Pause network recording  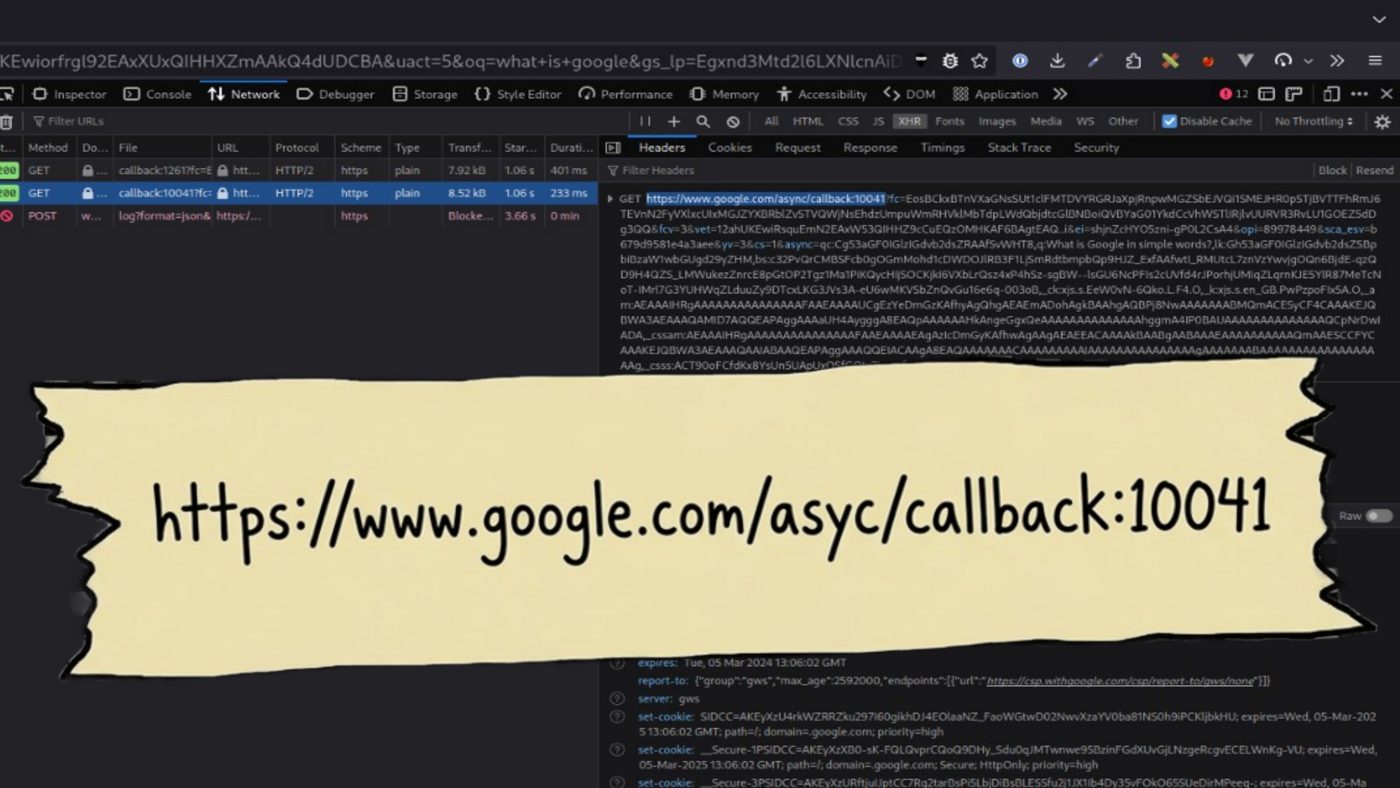645,121
